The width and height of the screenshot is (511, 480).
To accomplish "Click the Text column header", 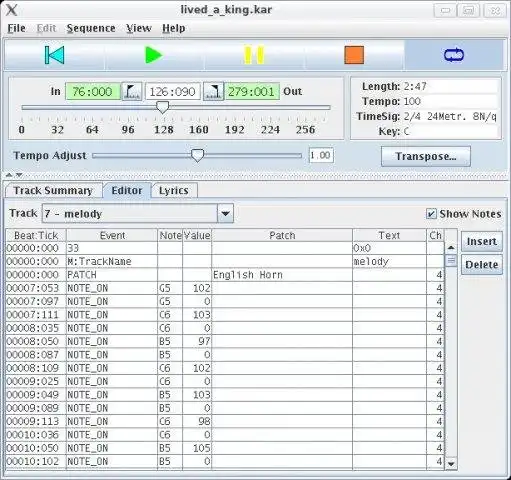I will tap(389, 236).
